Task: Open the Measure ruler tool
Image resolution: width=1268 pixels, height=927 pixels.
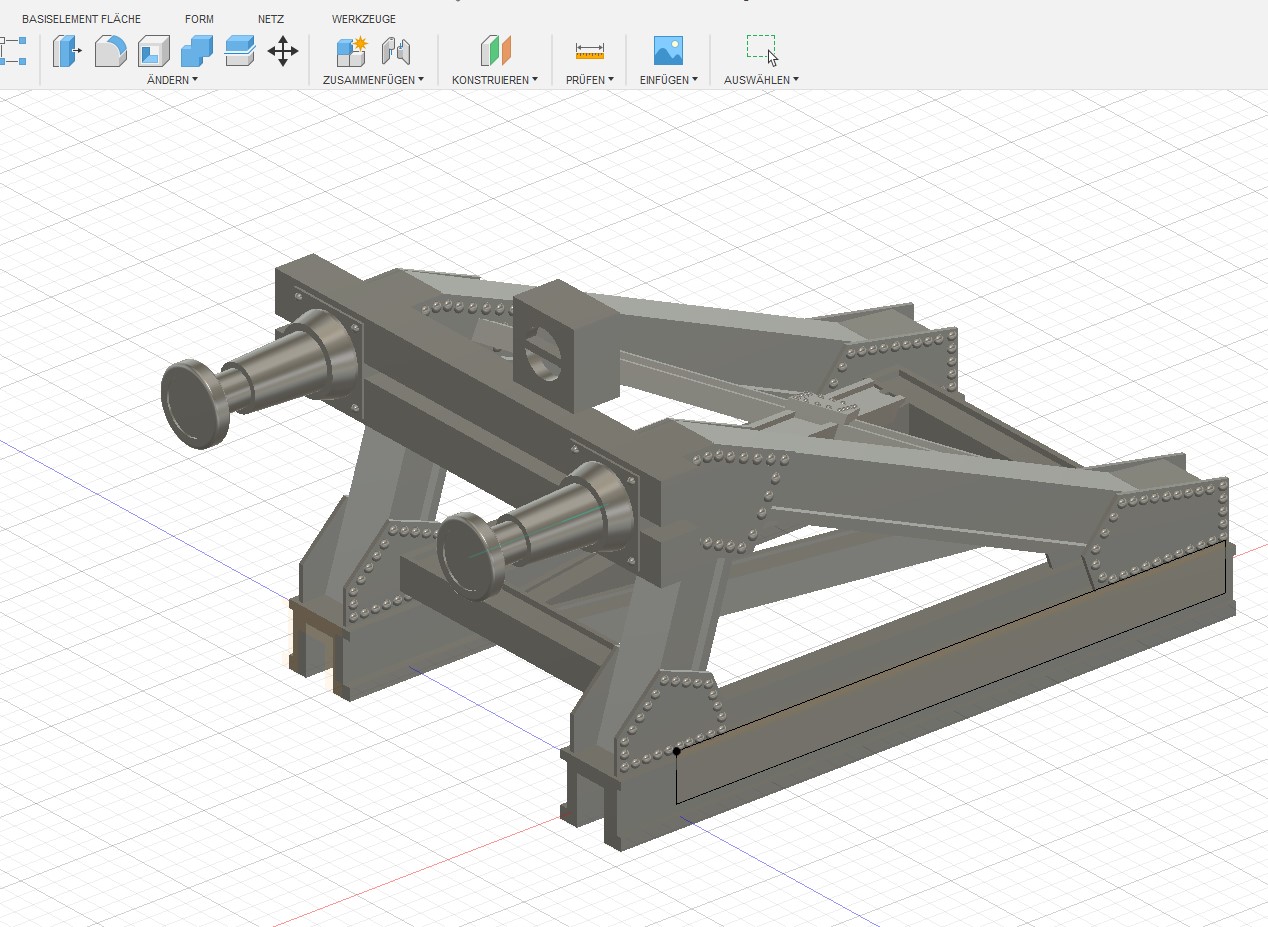Action: pos(590,51)
